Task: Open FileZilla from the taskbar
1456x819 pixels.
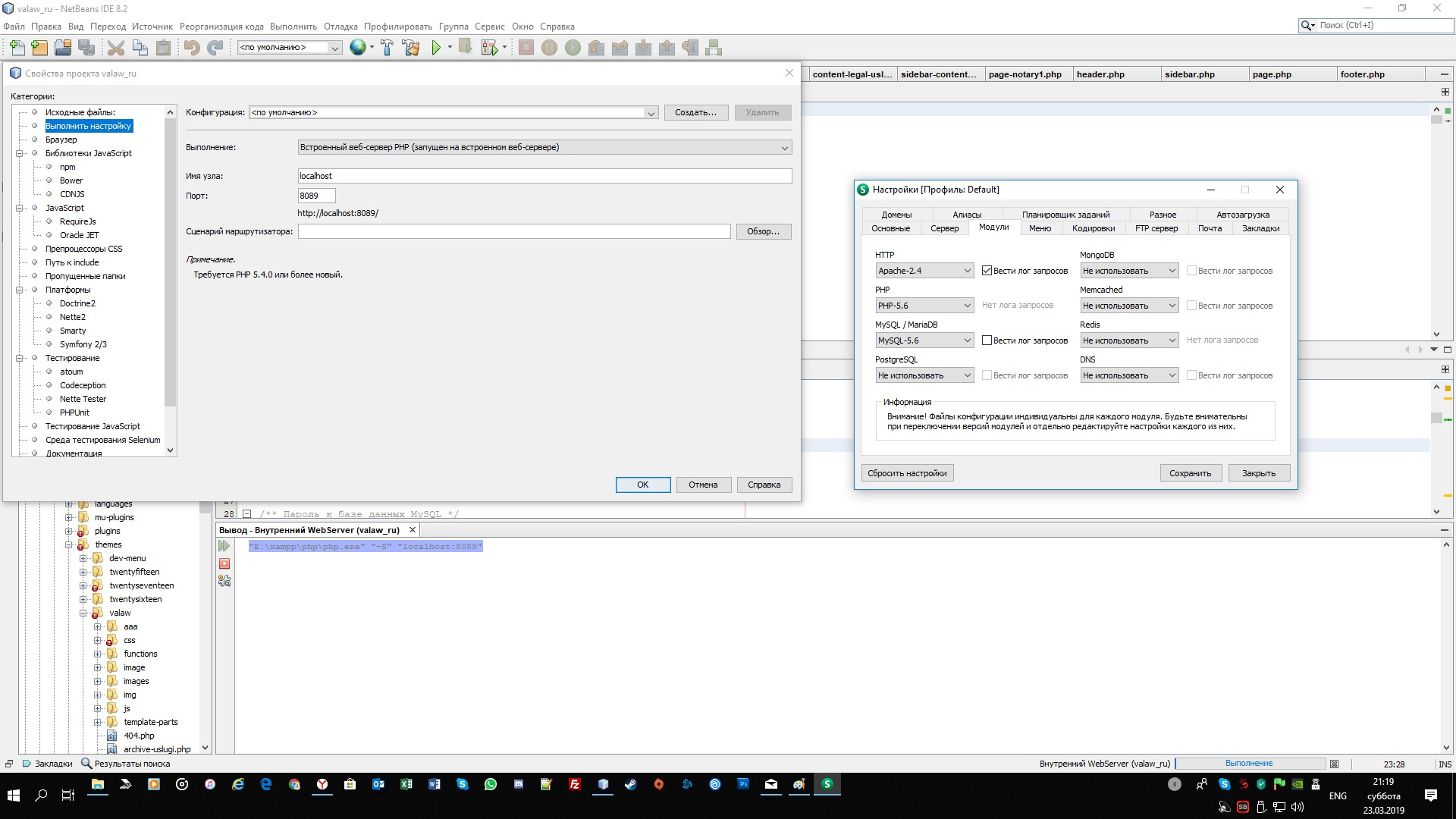Action: click(x=575, y=784)
